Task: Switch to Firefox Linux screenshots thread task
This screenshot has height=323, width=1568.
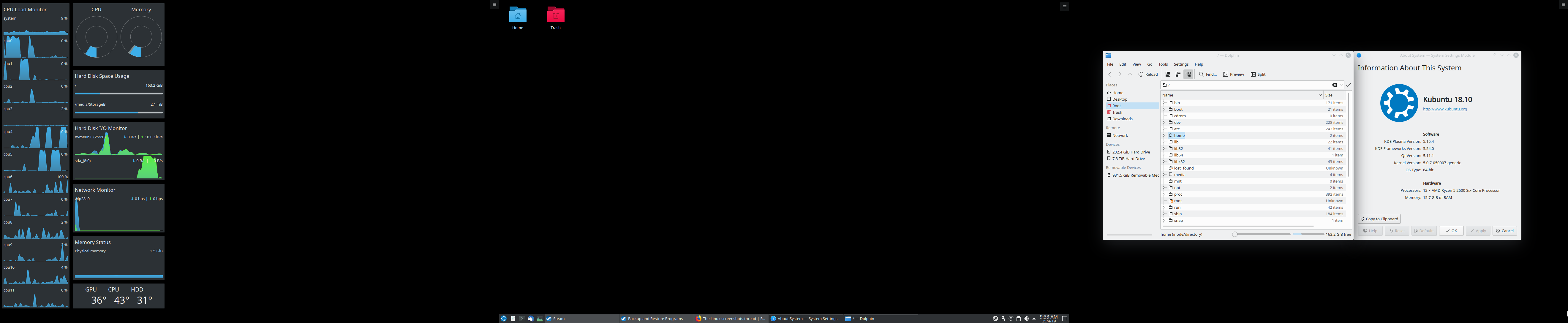Action: click(x=731, y=319)
